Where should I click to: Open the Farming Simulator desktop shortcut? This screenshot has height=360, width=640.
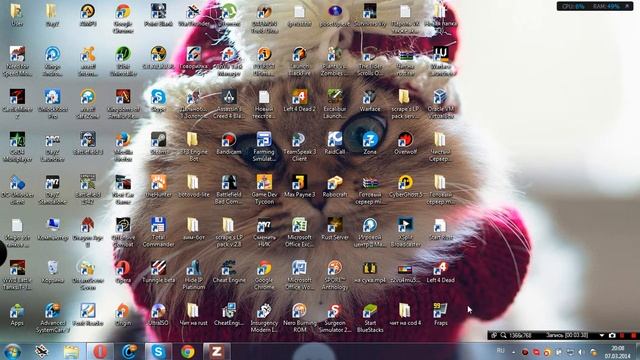[x=264, y=147]
